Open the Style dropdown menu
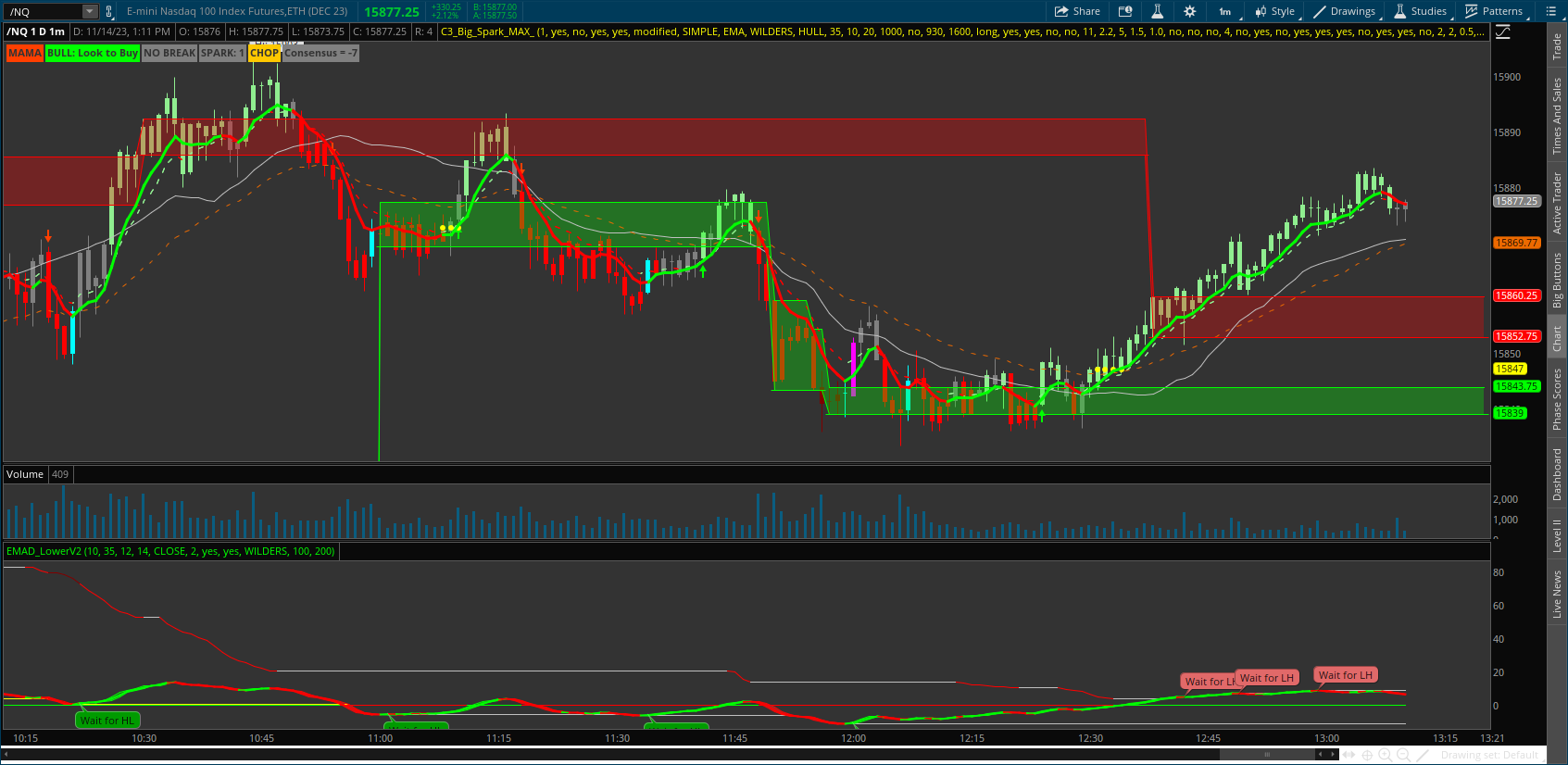The height and width of the screenshot is (765, 1568). click(1275, 11)
